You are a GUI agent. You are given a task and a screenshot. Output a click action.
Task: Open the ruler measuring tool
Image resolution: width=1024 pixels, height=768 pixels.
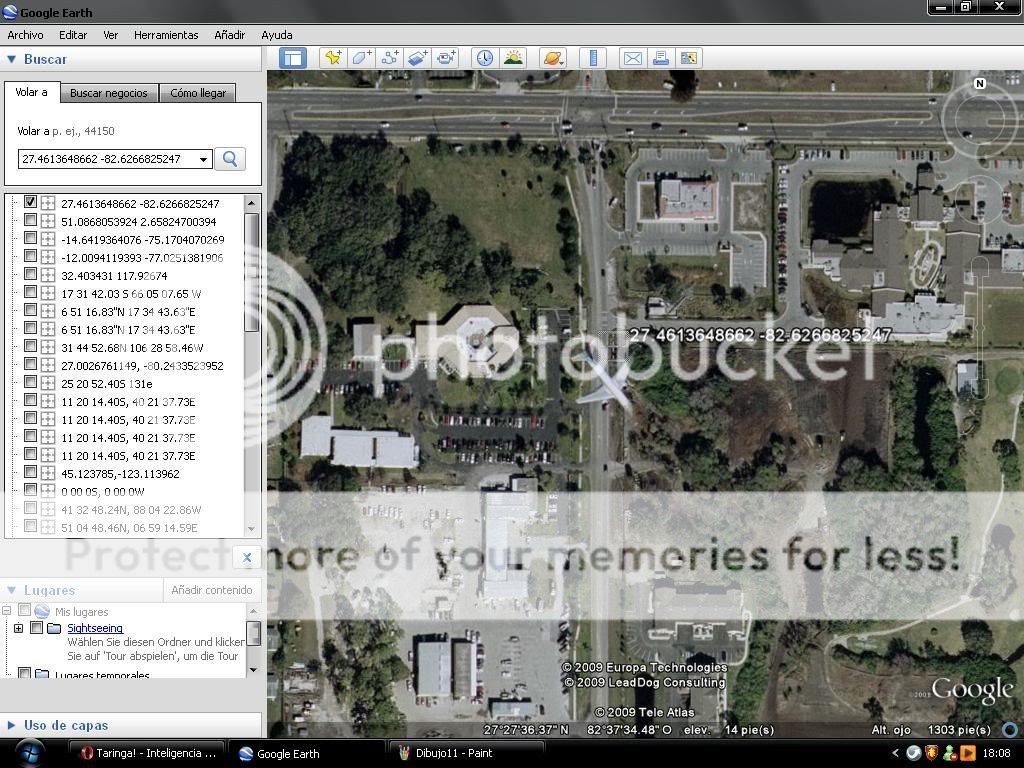[593, 58]
